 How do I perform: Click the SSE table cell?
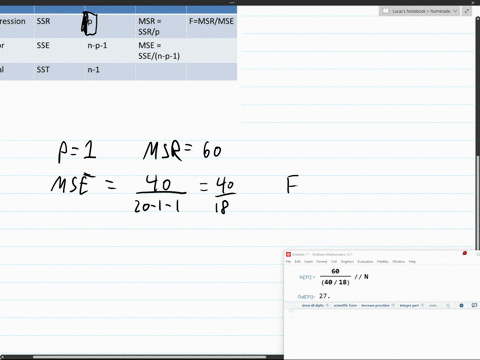59,50
